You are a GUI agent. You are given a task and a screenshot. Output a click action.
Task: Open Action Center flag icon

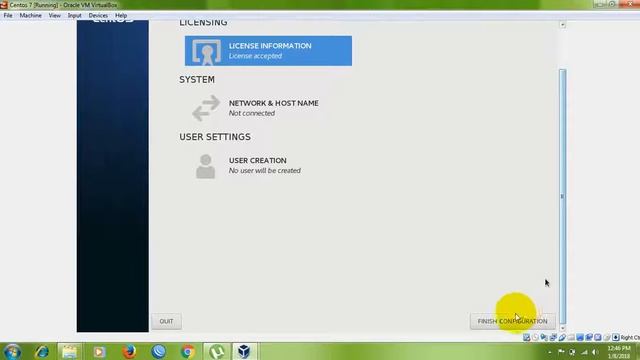click(561, 351)
